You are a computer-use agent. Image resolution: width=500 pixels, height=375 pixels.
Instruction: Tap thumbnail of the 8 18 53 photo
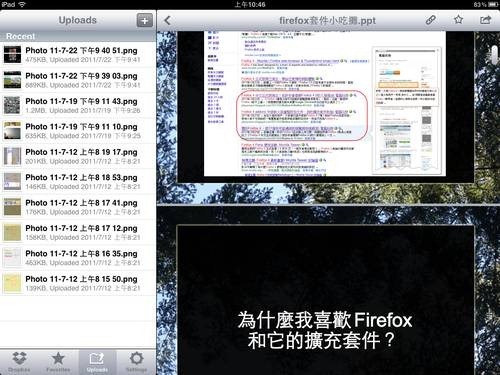[x=12, y=181]
